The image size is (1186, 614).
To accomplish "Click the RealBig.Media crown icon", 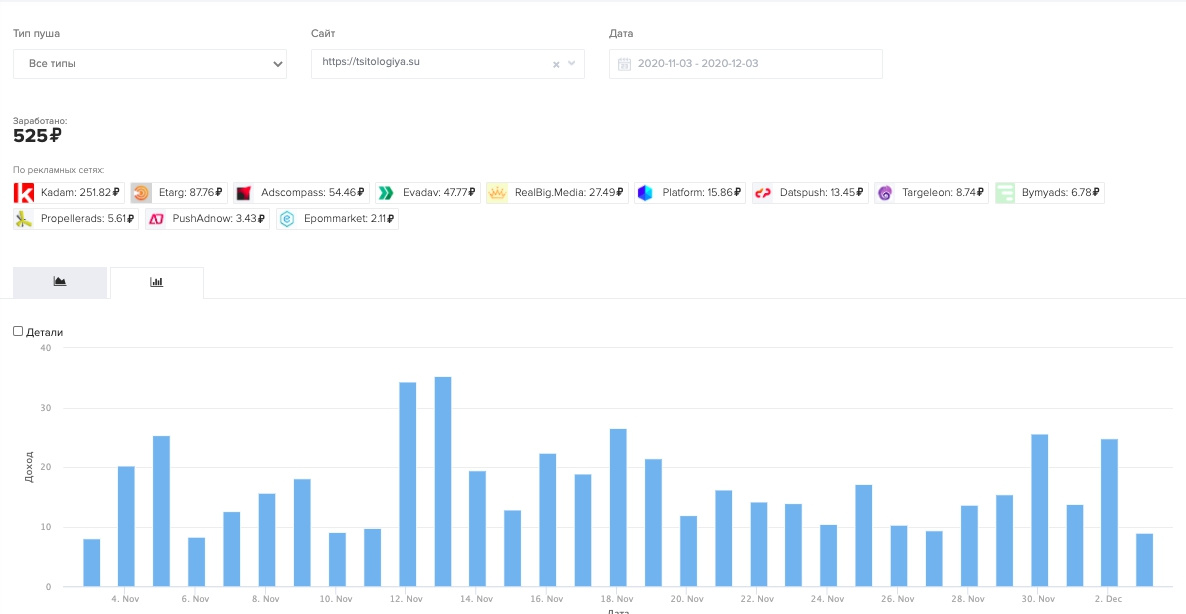I will [x=497, y=193].
